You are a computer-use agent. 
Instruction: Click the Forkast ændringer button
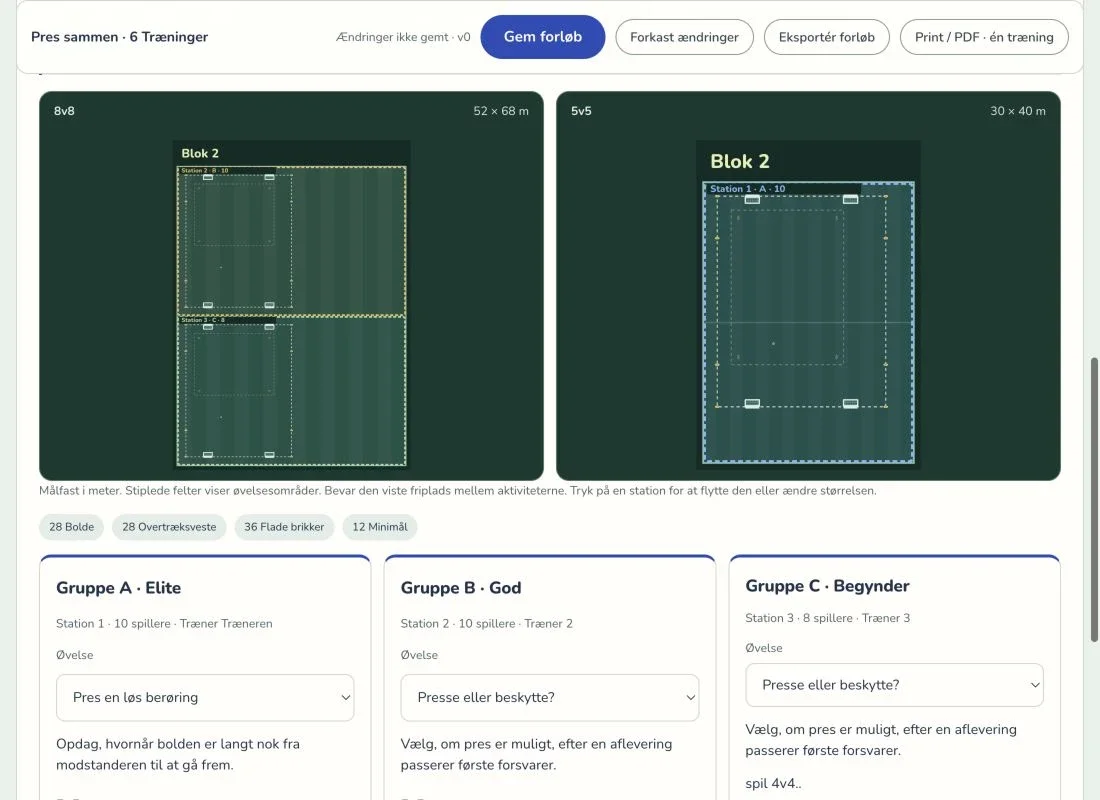coord(684,36)
